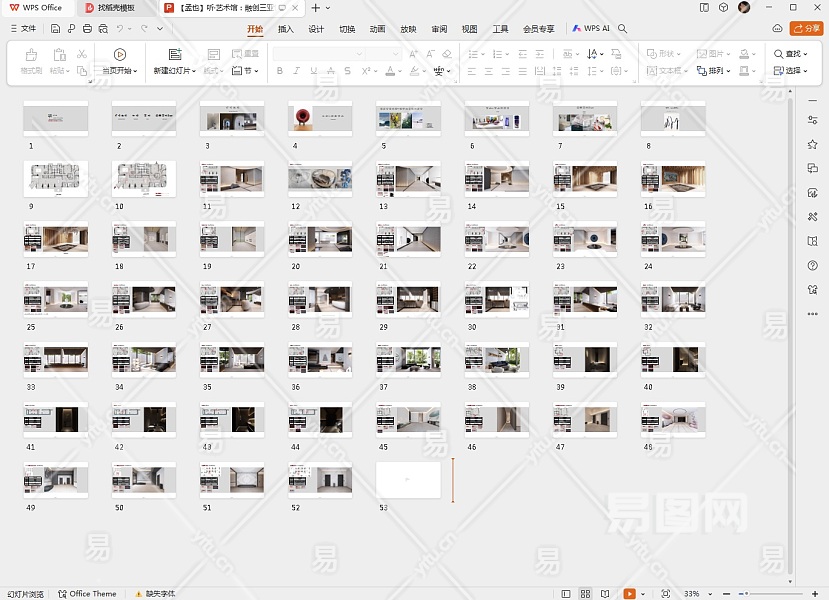The image size is (829, 600).
Task: Switch to the 动画 ribbon tab
Action: point(377,29)
